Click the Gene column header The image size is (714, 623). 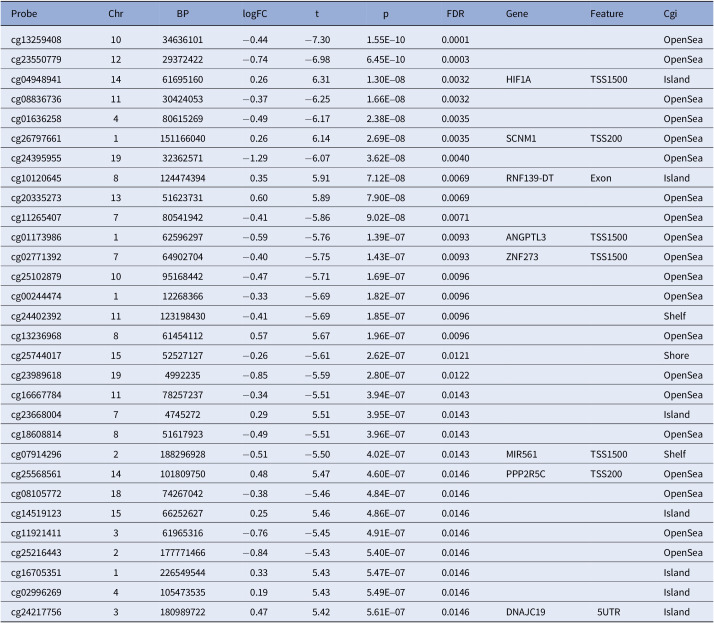click(517, 14)
